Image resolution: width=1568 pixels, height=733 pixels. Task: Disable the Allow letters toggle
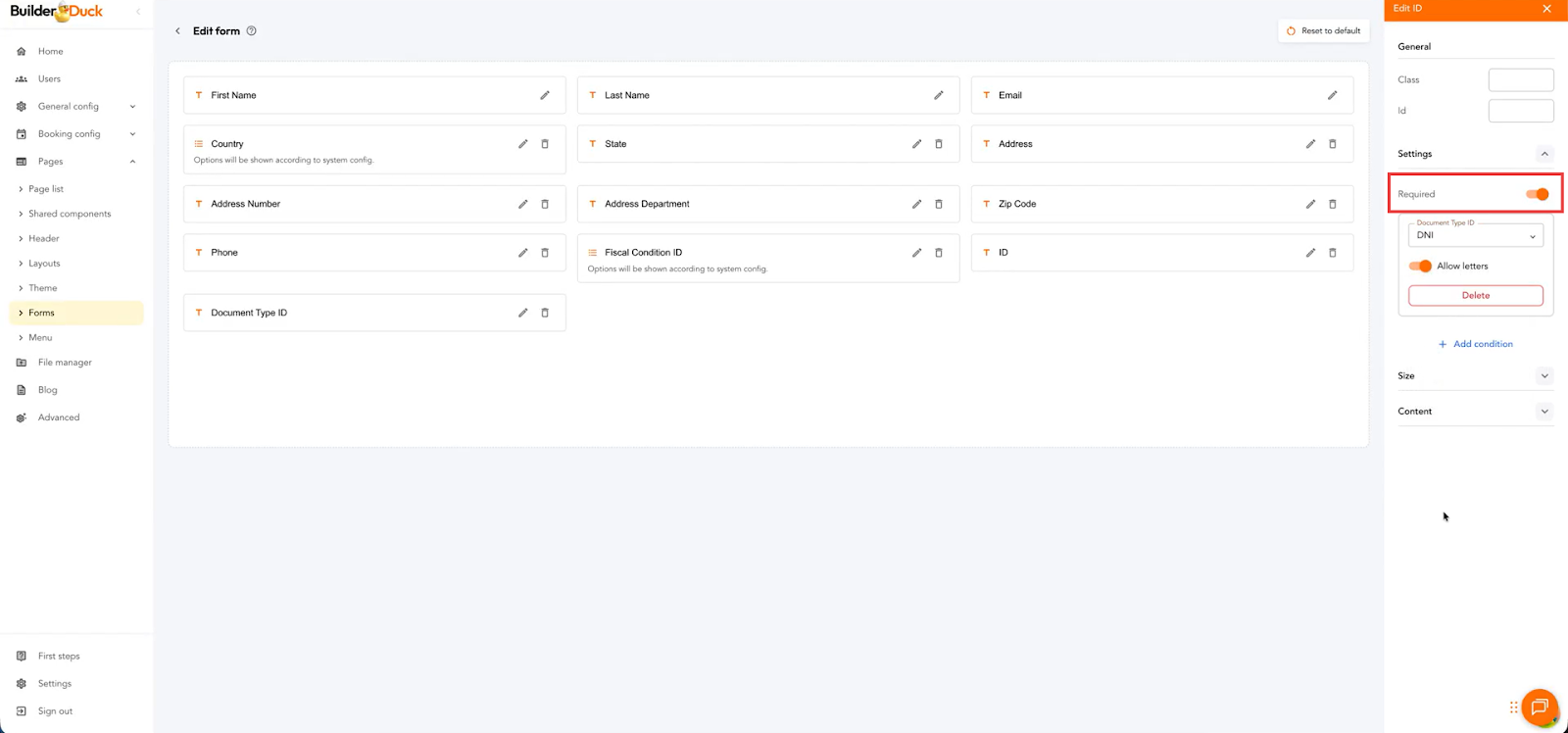[1420, 267]
